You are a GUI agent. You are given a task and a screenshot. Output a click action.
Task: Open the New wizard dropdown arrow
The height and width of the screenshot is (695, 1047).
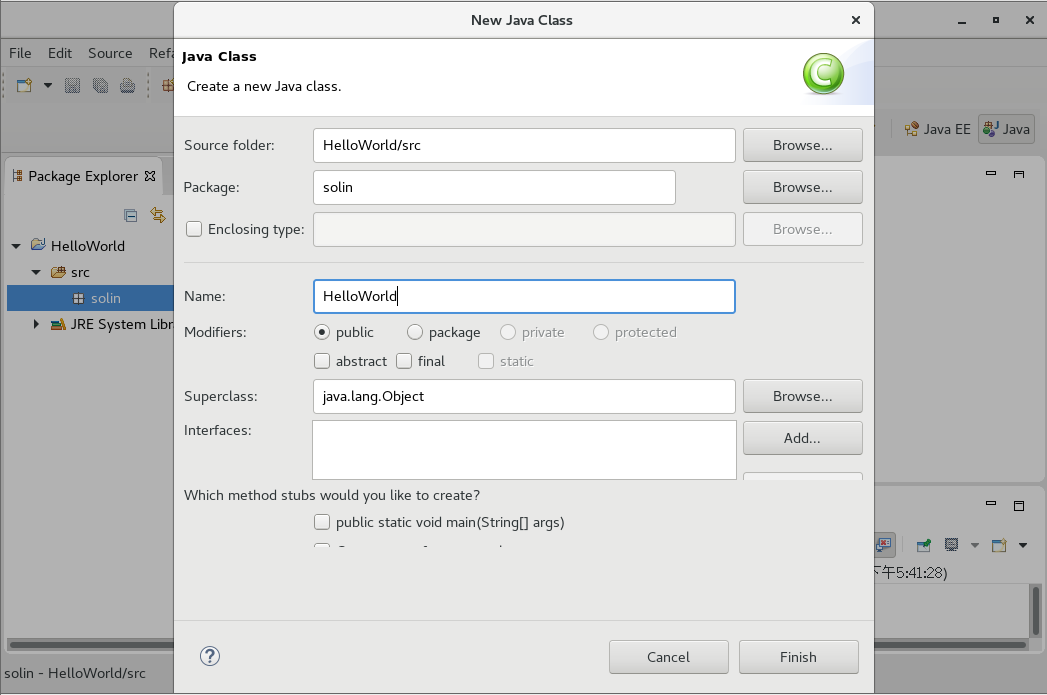(x=47, y=86)
